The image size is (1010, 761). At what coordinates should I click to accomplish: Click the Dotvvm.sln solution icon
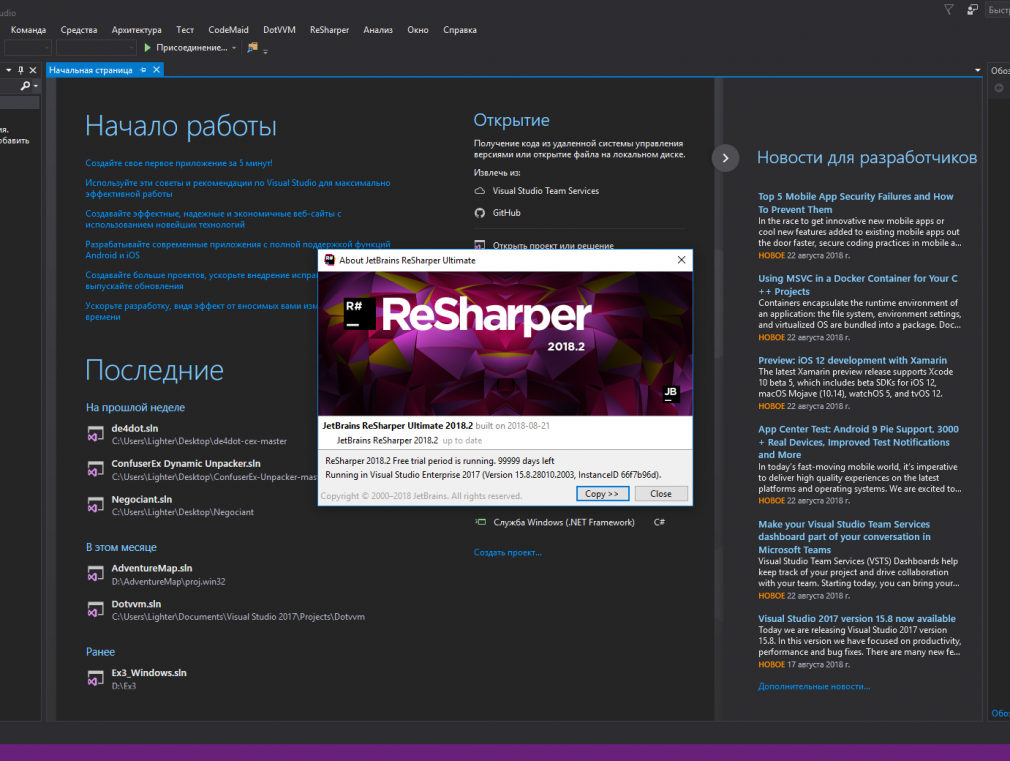click(x=95, y=609)
